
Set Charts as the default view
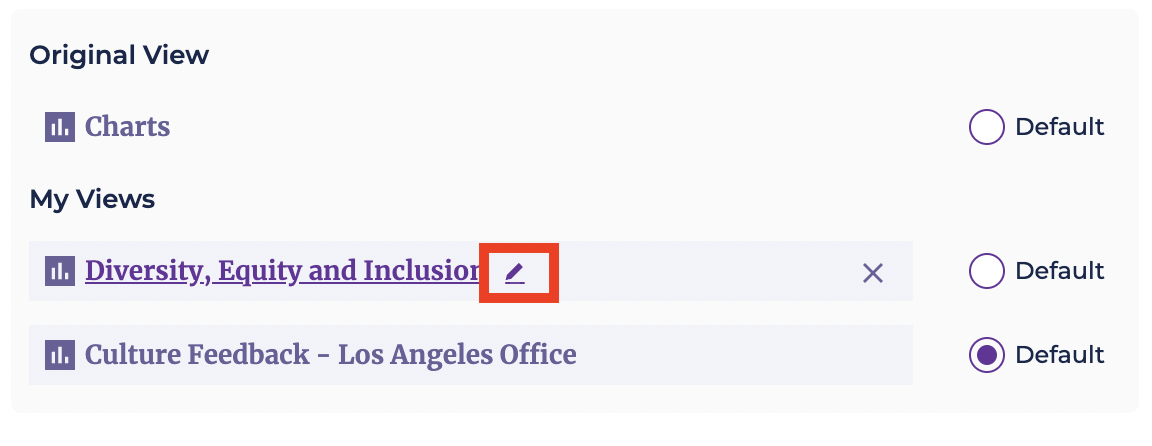tap(986, 127)
